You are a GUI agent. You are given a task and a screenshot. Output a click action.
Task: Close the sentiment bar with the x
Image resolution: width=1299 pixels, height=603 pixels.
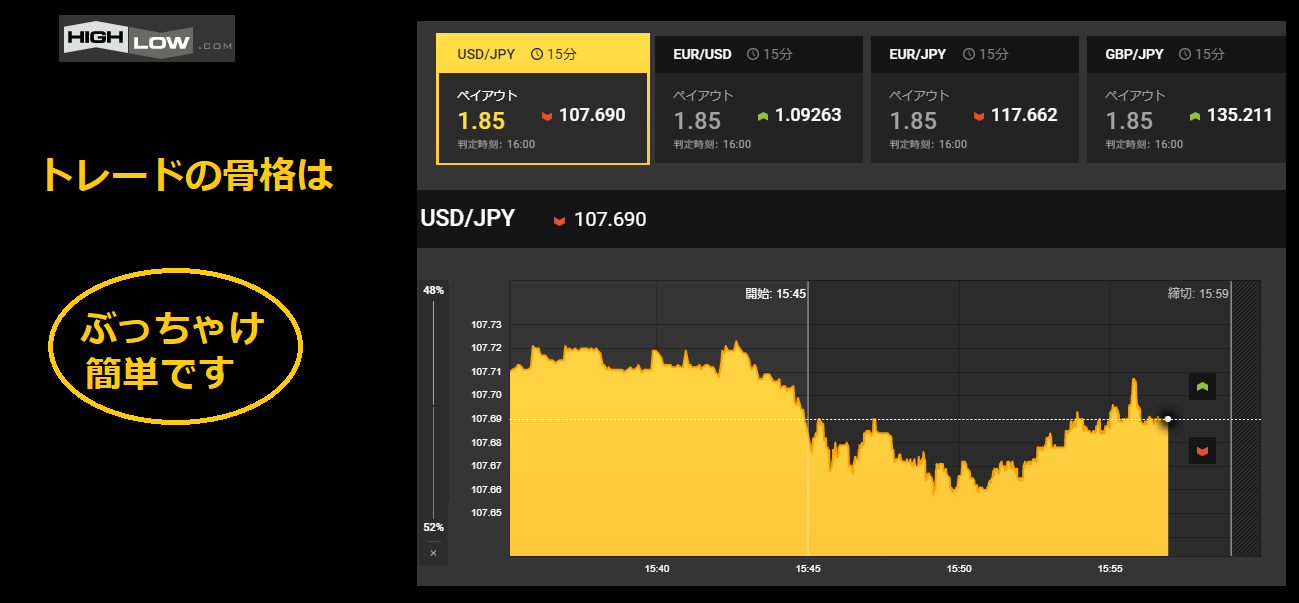(x=433, y=552)
